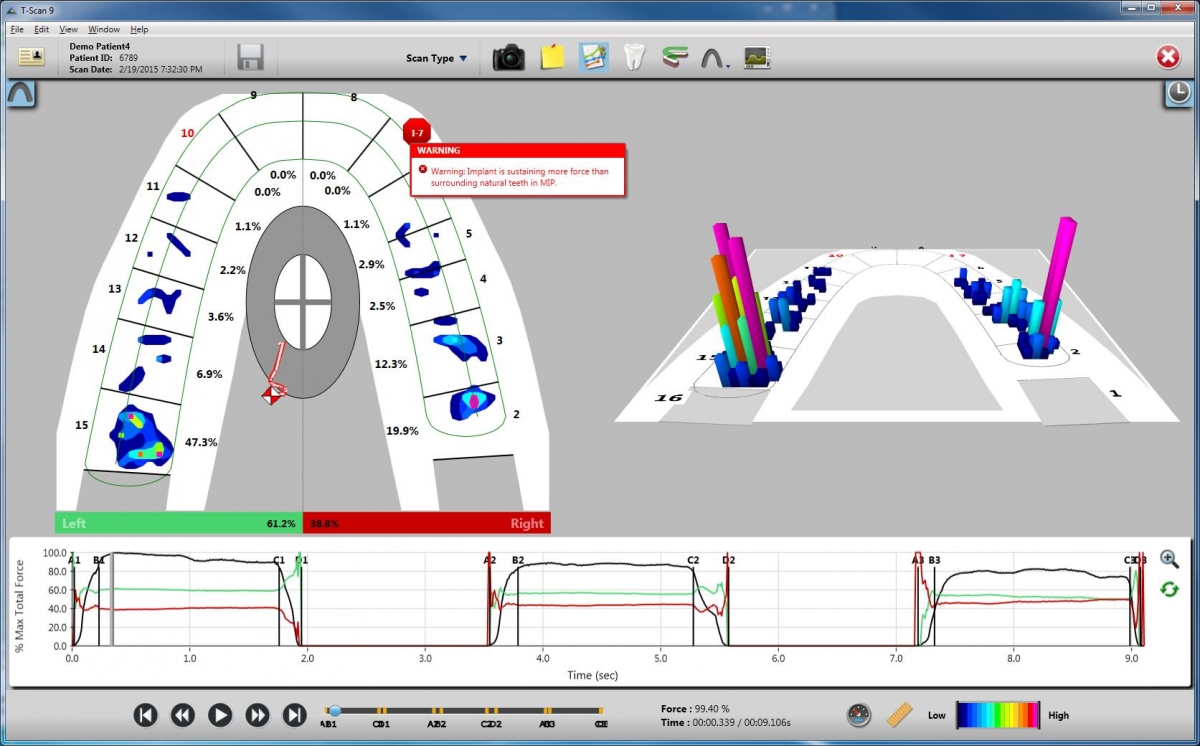The image size is (1200, 746).
Task: Select the tooth view icon
Action: tap(635, 57)
